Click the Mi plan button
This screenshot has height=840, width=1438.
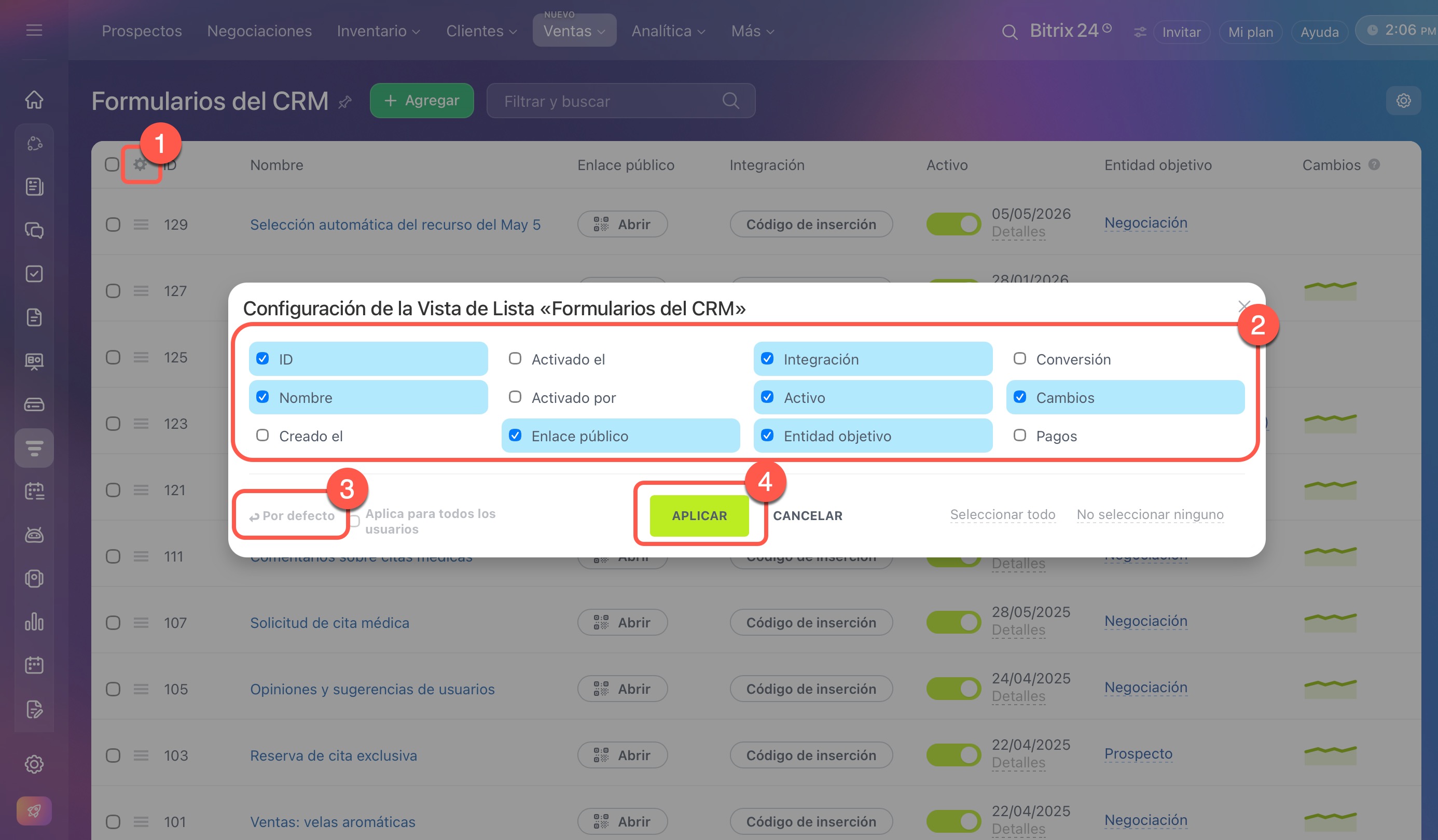pyautogui.click(x=1250, y=33)
